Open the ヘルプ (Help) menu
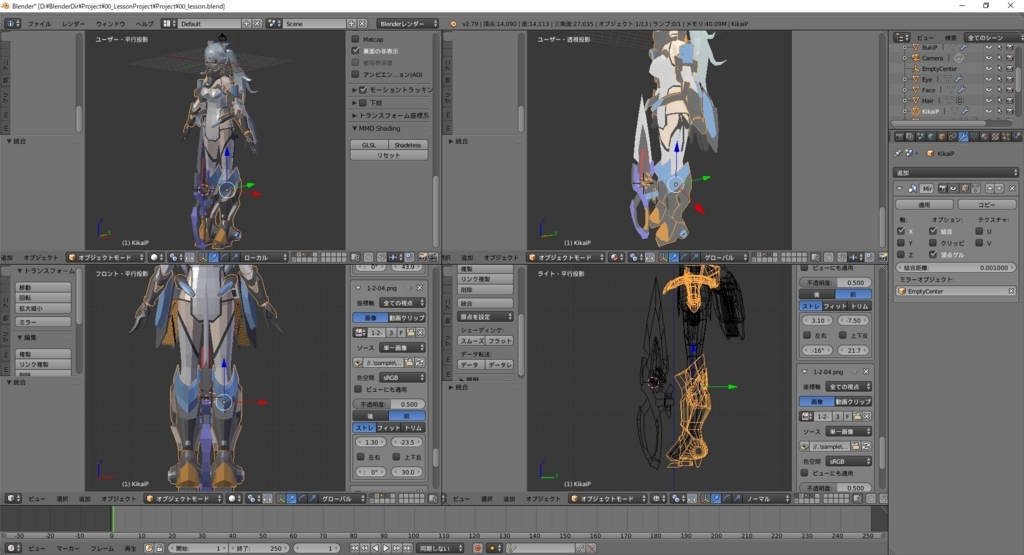The image size is (1024, 555). pos(144,24)
